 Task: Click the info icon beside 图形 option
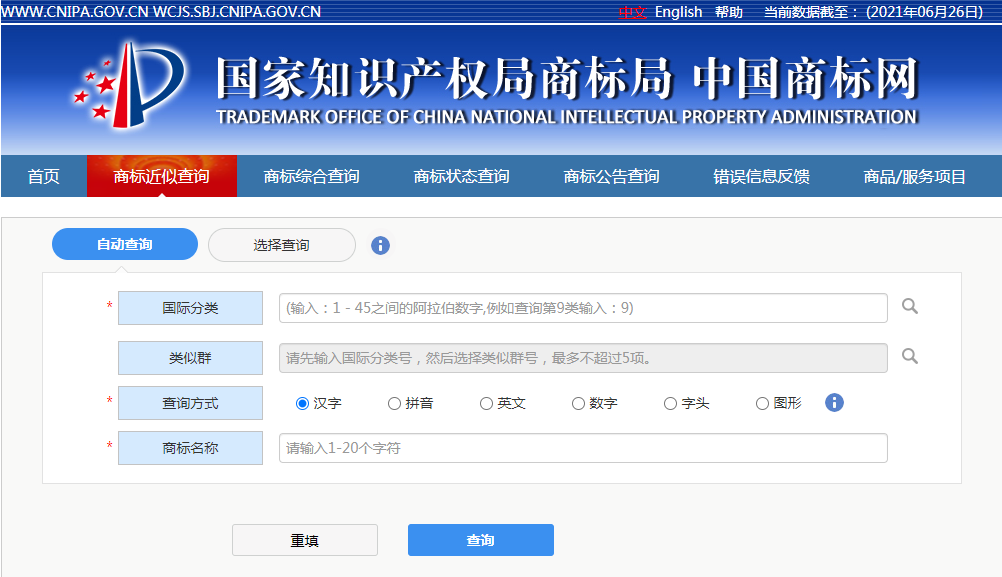[834, 403]
